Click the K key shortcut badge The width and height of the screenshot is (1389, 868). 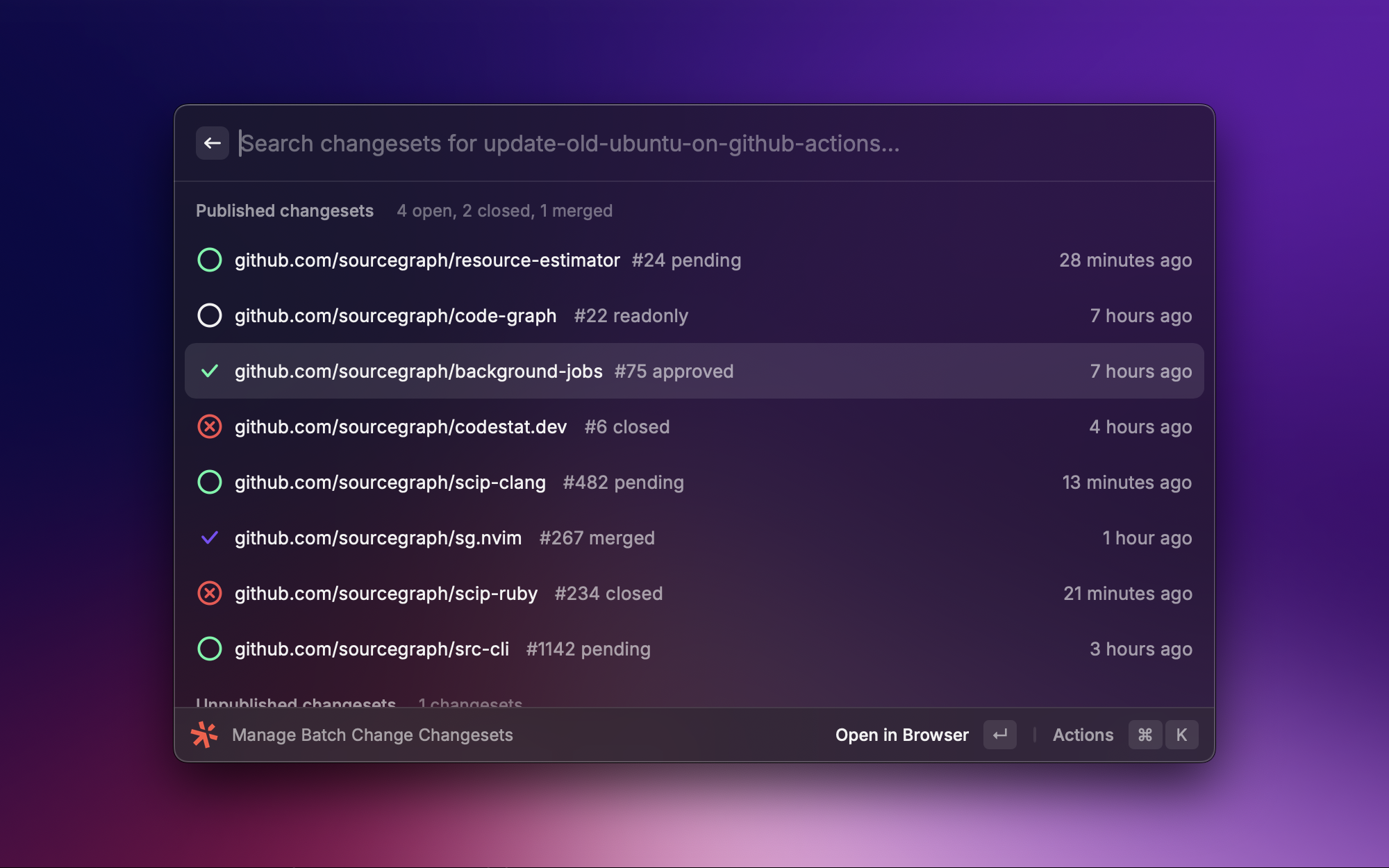point(1181,735)
